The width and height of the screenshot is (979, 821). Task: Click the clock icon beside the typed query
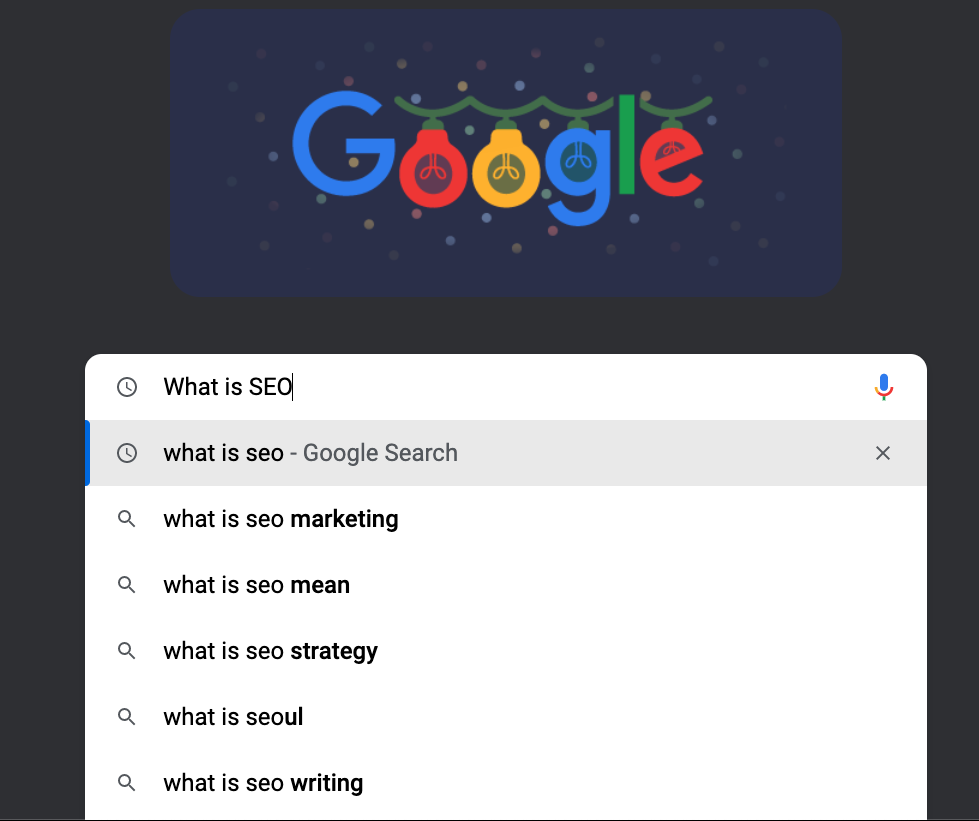click(128, 386)
